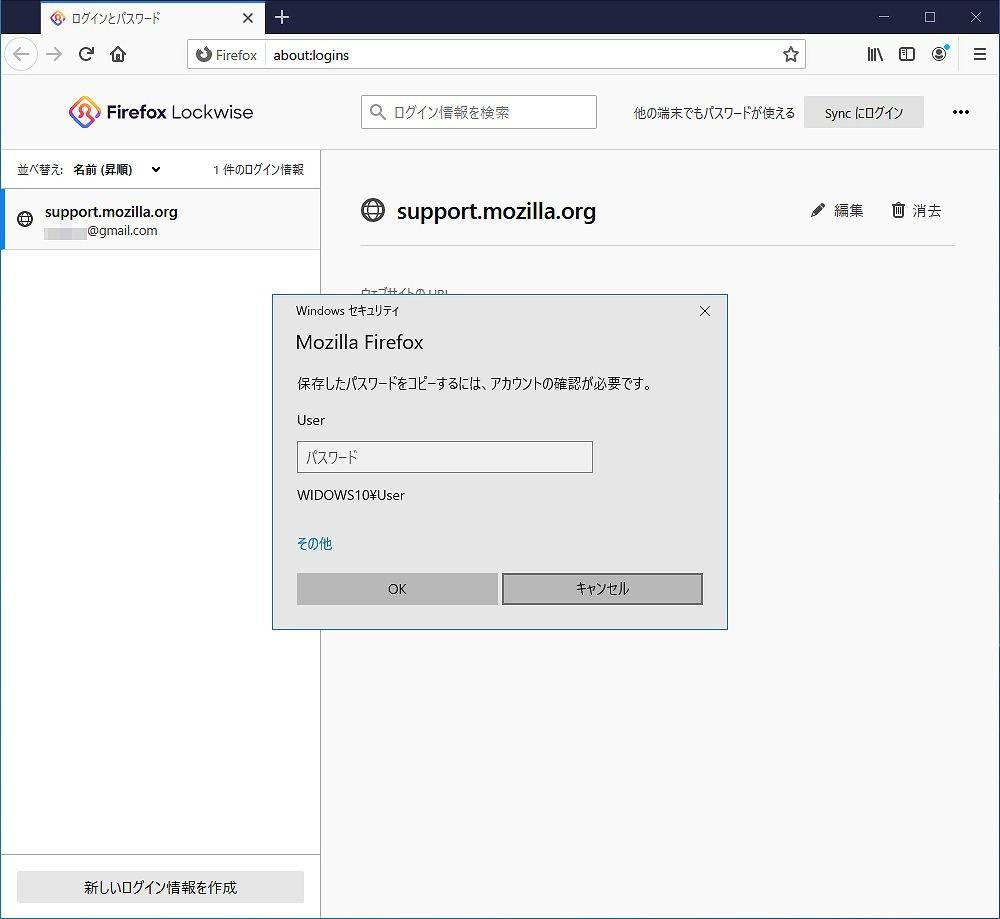Click the 1 件のログイン情報 count text

pos(258,170)
